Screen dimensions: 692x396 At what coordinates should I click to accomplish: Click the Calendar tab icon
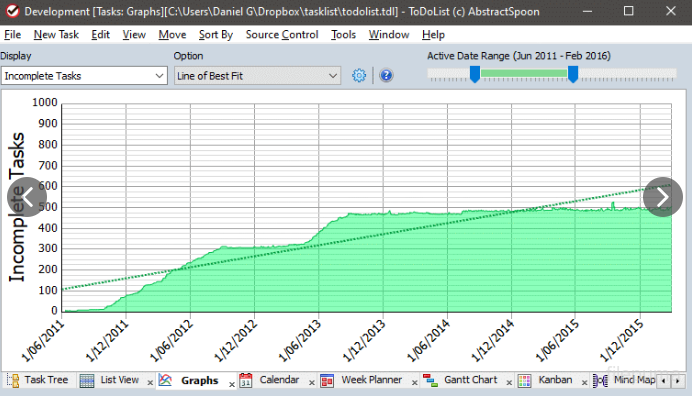click(x=246, y=380)
